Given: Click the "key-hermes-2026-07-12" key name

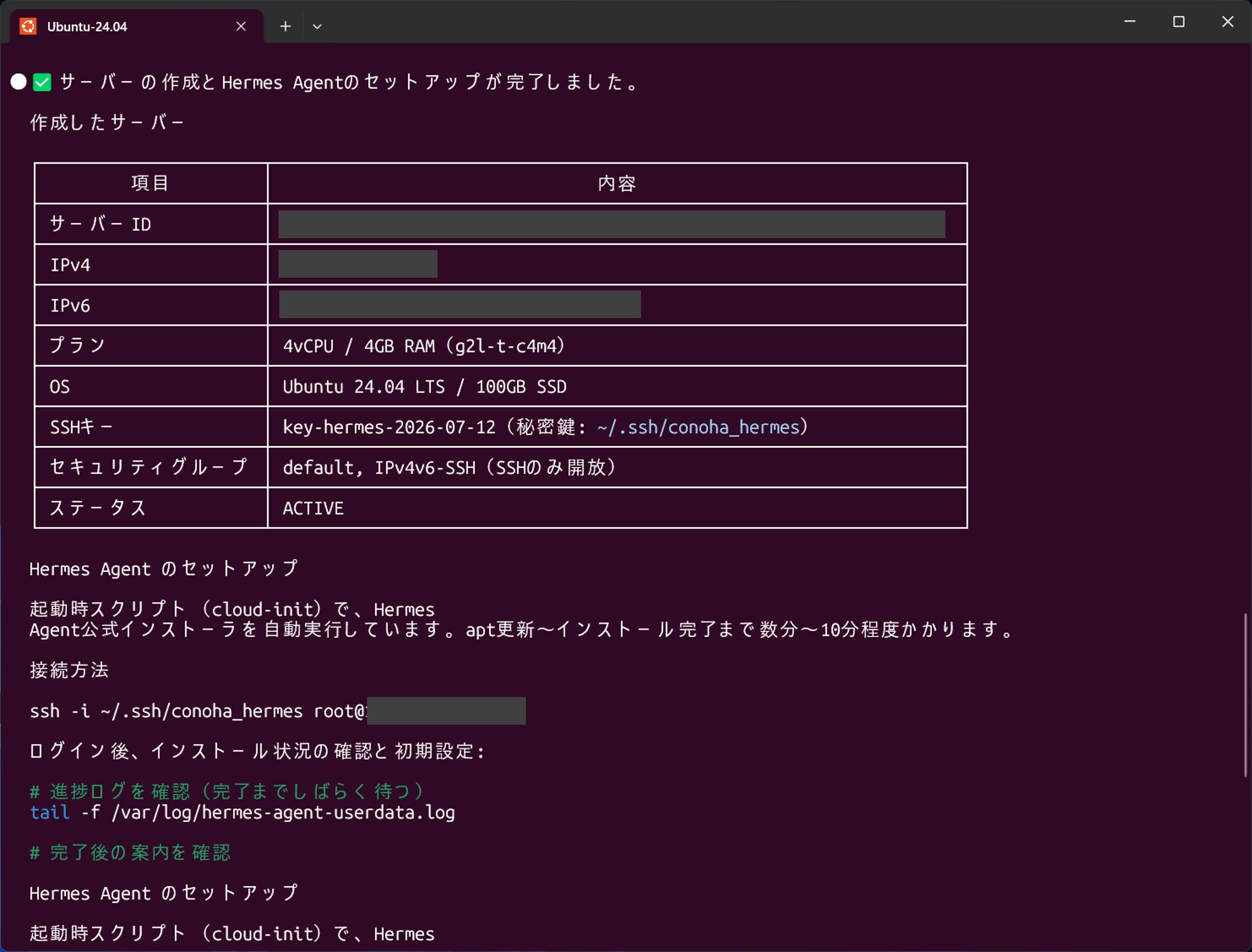Looking at the screenshot, I should [x=389, y=427].
